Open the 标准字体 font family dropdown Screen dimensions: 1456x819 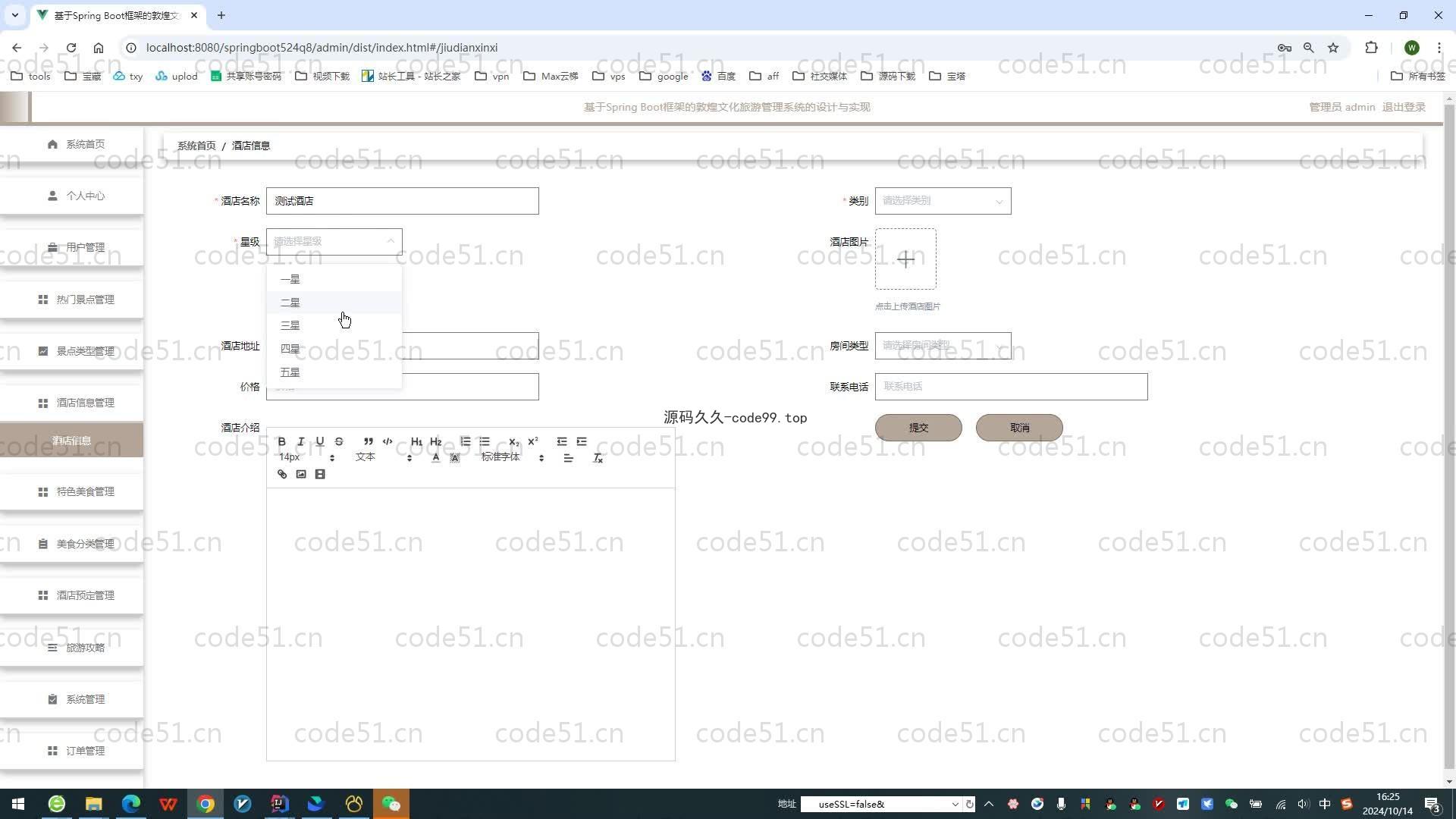pyautogui.click(x=513, y=458)
